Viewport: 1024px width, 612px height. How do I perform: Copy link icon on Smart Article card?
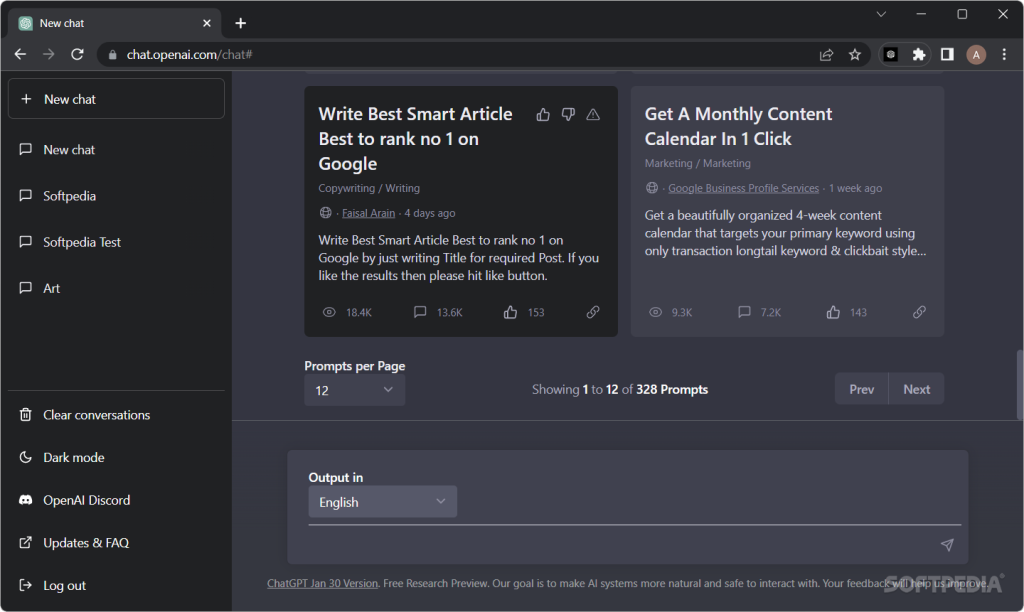coord(593,312)
